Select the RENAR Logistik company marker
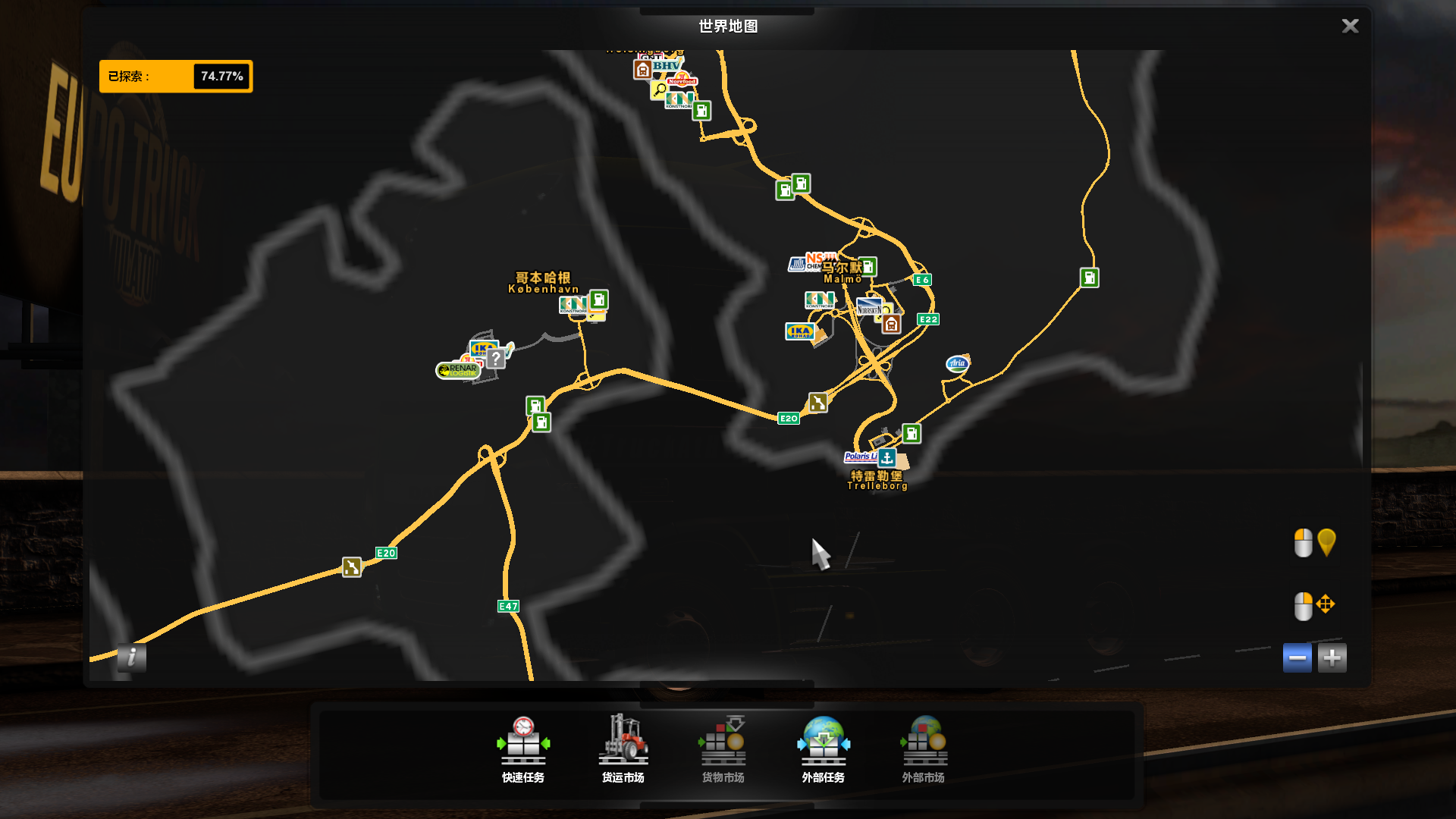The width and height of the screenshot is (1456, 819). click(x=458, y=370)
